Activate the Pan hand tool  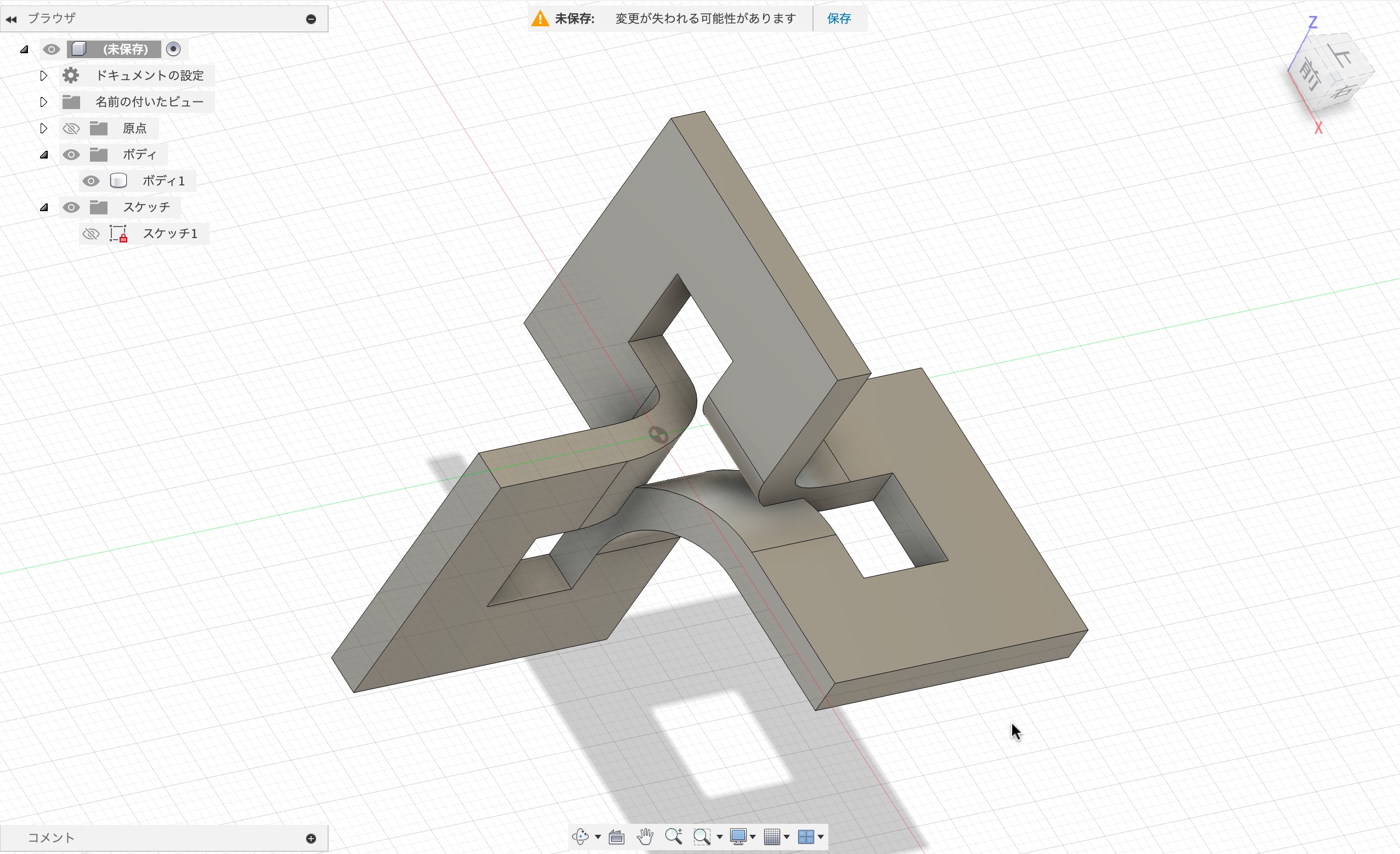pos(645,836)
